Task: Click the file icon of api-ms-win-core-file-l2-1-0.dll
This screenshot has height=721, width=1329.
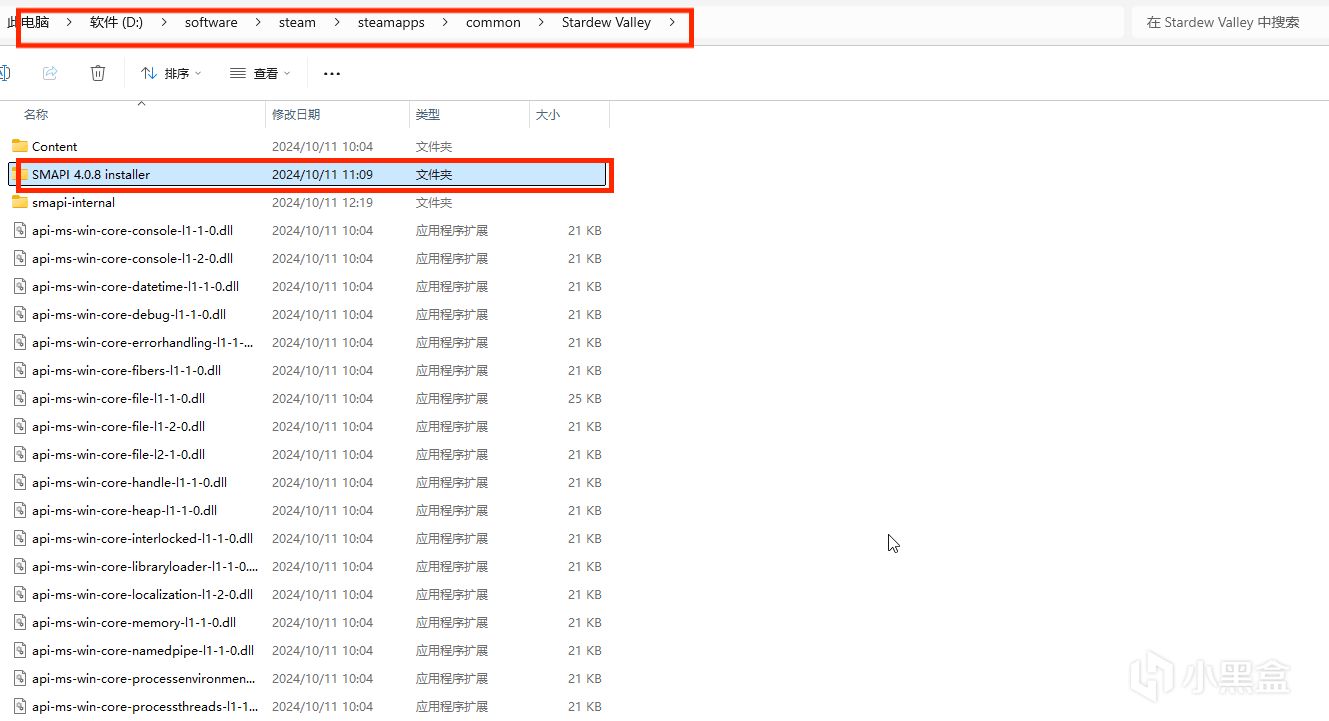Action: 20,454
